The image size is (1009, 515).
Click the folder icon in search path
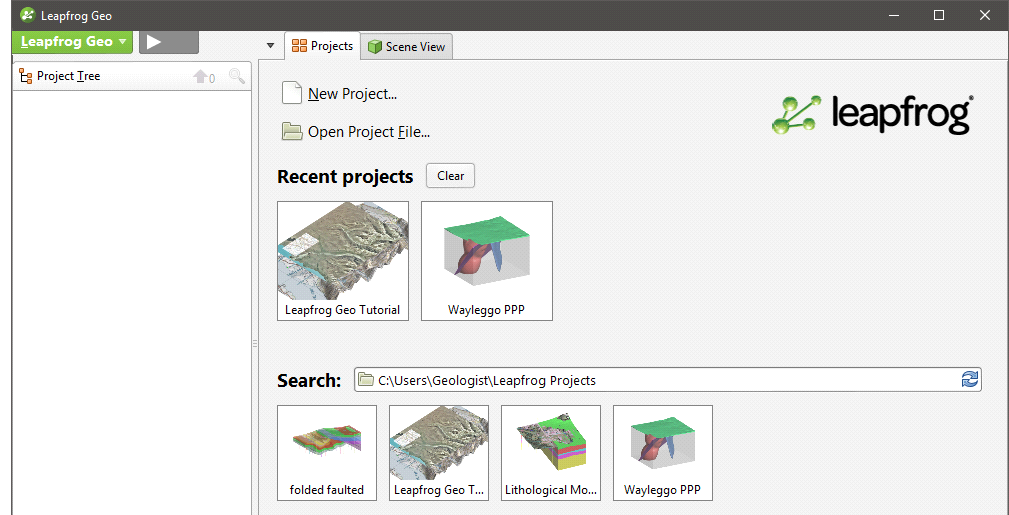click(366, 380)
